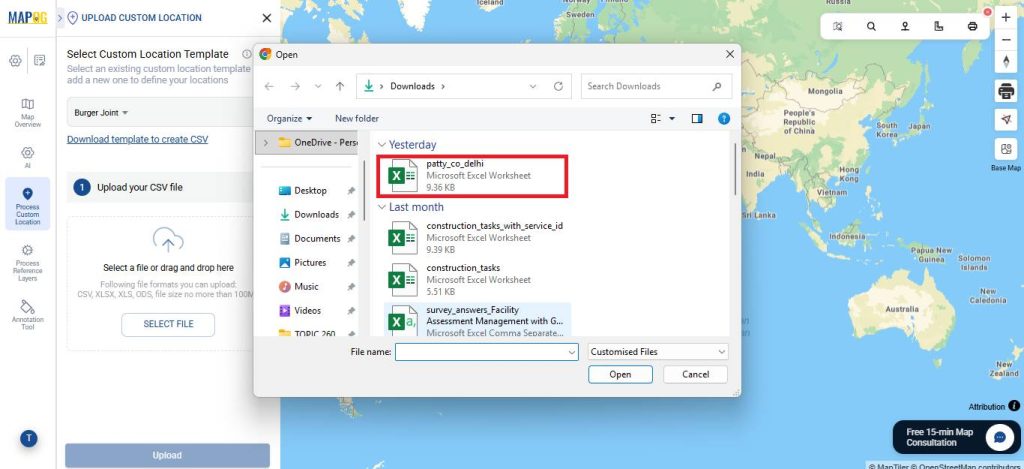Cancel the Open file dialog

point(696,374)
